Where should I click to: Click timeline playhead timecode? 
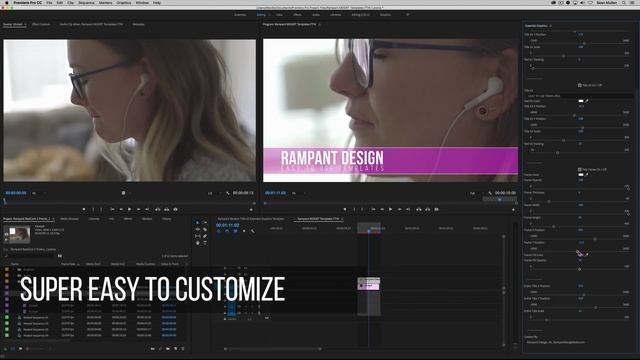point(227,225)
